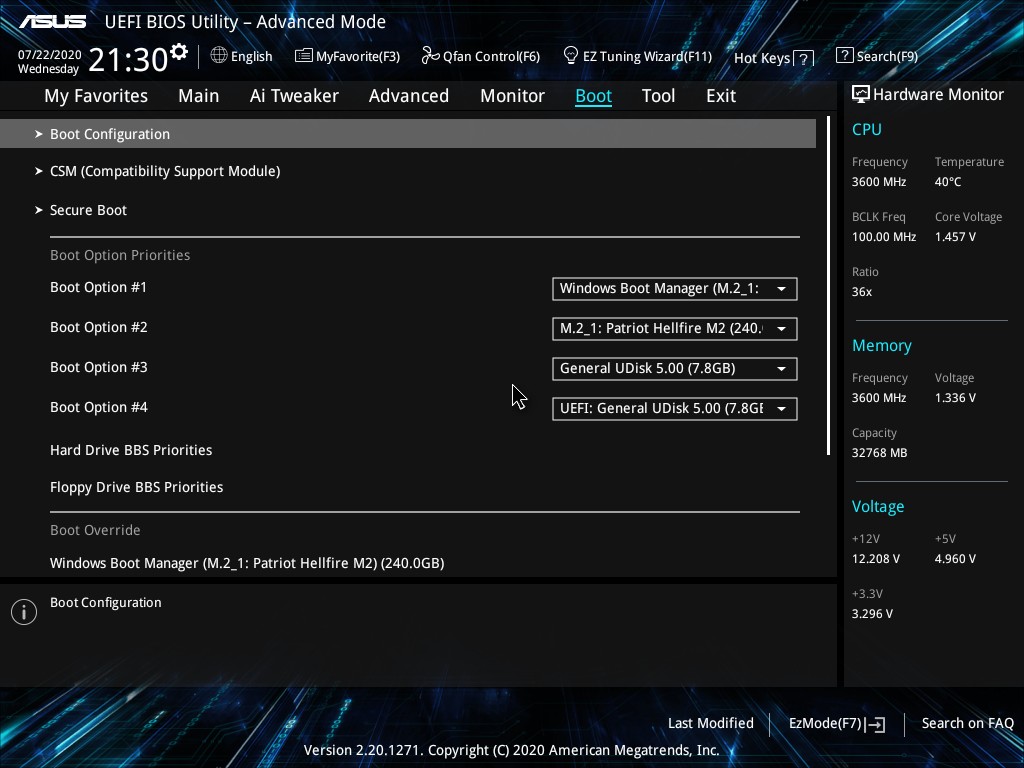This screenshot has width=1024, height=768.
Task: Switch to the Ai Tweaker tab
Action: 294,96
